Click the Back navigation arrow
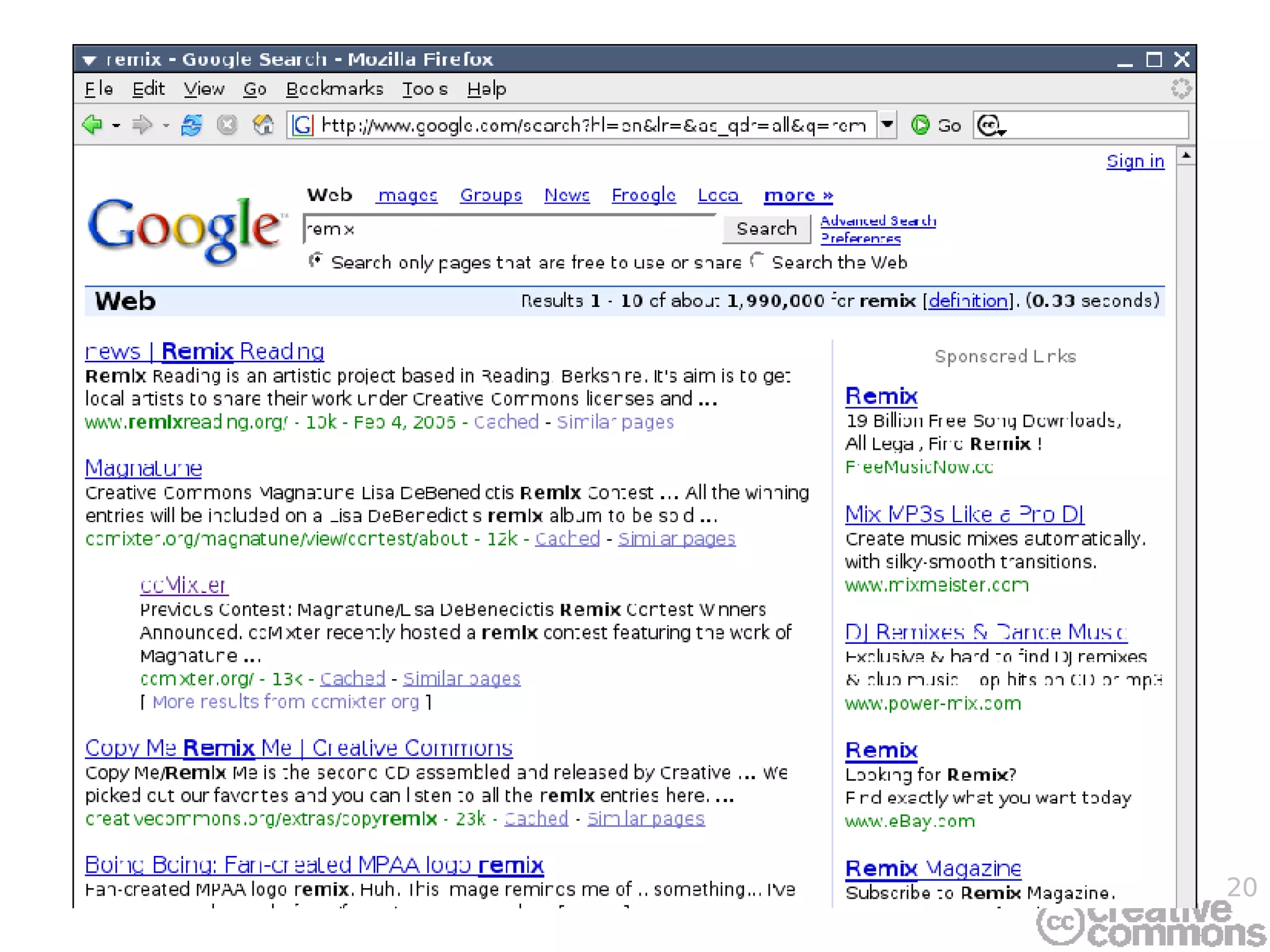 point(93,125)
